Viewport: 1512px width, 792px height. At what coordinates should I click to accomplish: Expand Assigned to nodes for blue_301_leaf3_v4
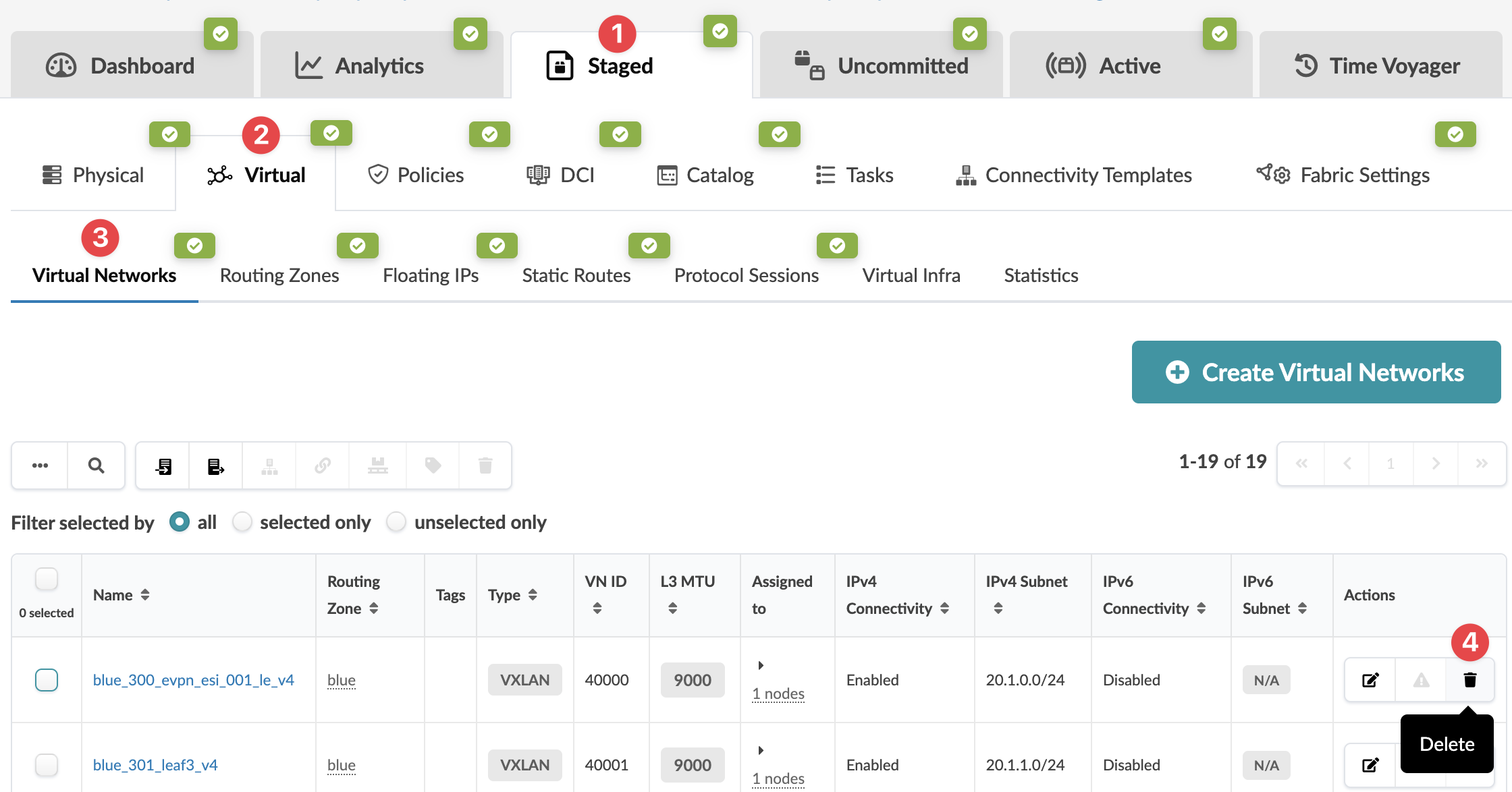pos(761,750)
